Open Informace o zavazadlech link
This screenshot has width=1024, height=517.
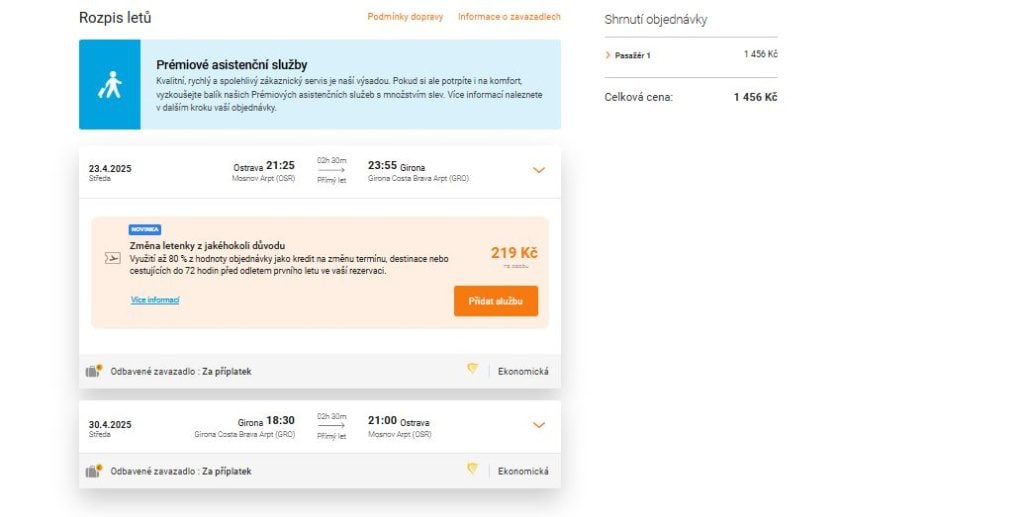click(x=509, y=17)
